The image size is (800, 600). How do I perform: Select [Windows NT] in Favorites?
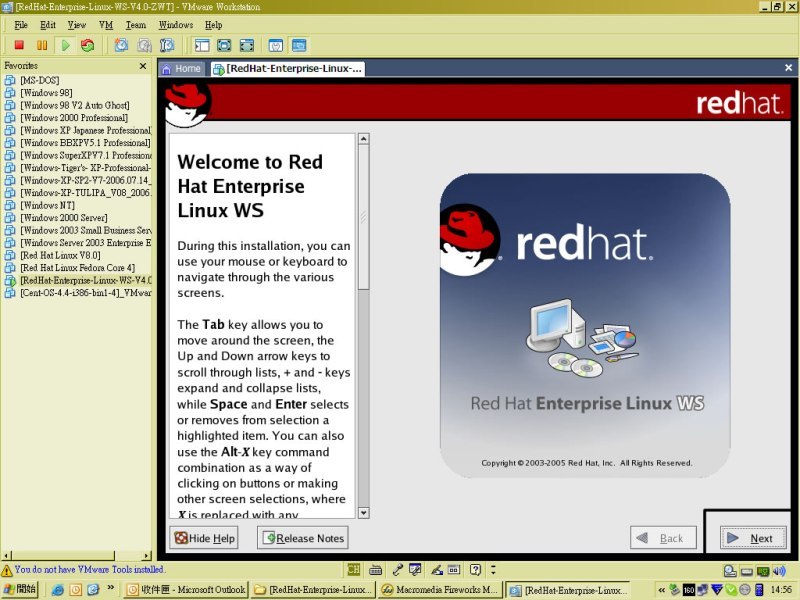pos(47,205)
